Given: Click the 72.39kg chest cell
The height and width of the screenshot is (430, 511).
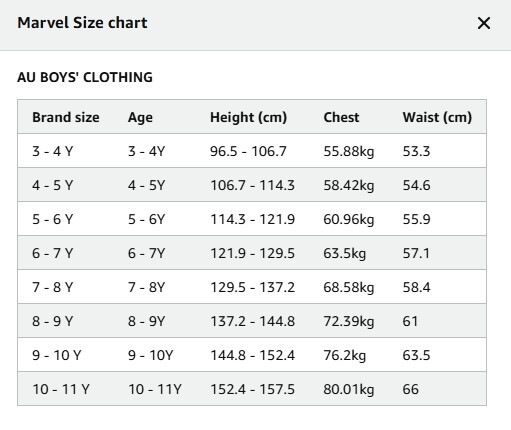Looking at the screenshot, I should [349, 322].
